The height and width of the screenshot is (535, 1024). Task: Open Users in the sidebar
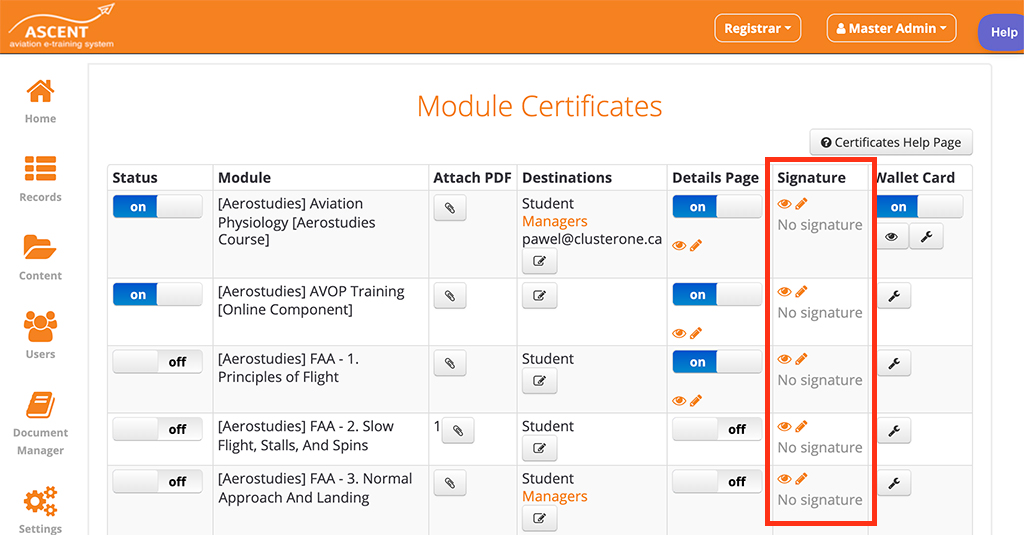[x=40, y=336]
